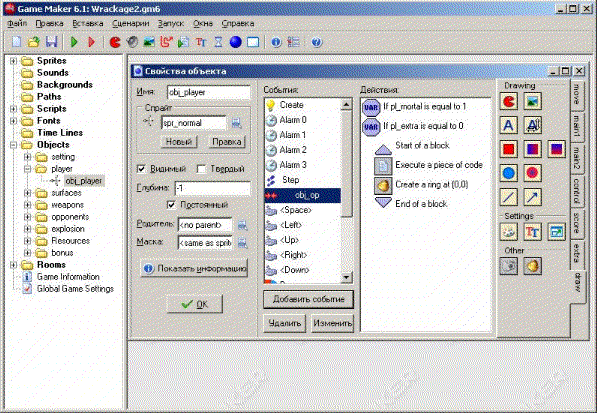Open the Файл menu
The height and width of the screenshot is (414, 597).
coord(17,24)
